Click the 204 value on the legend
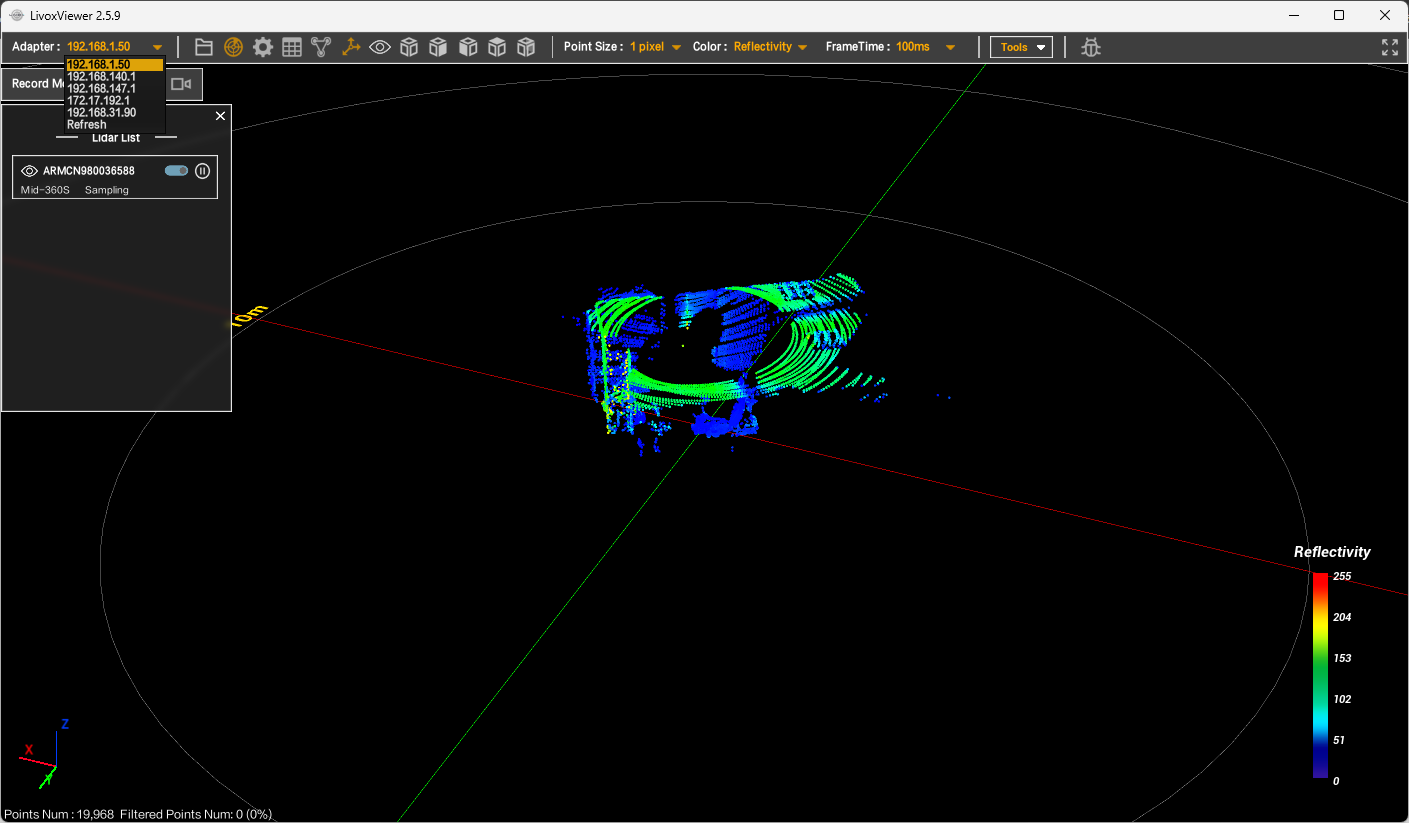1409x823 pixels. [x=1342, y=617]
